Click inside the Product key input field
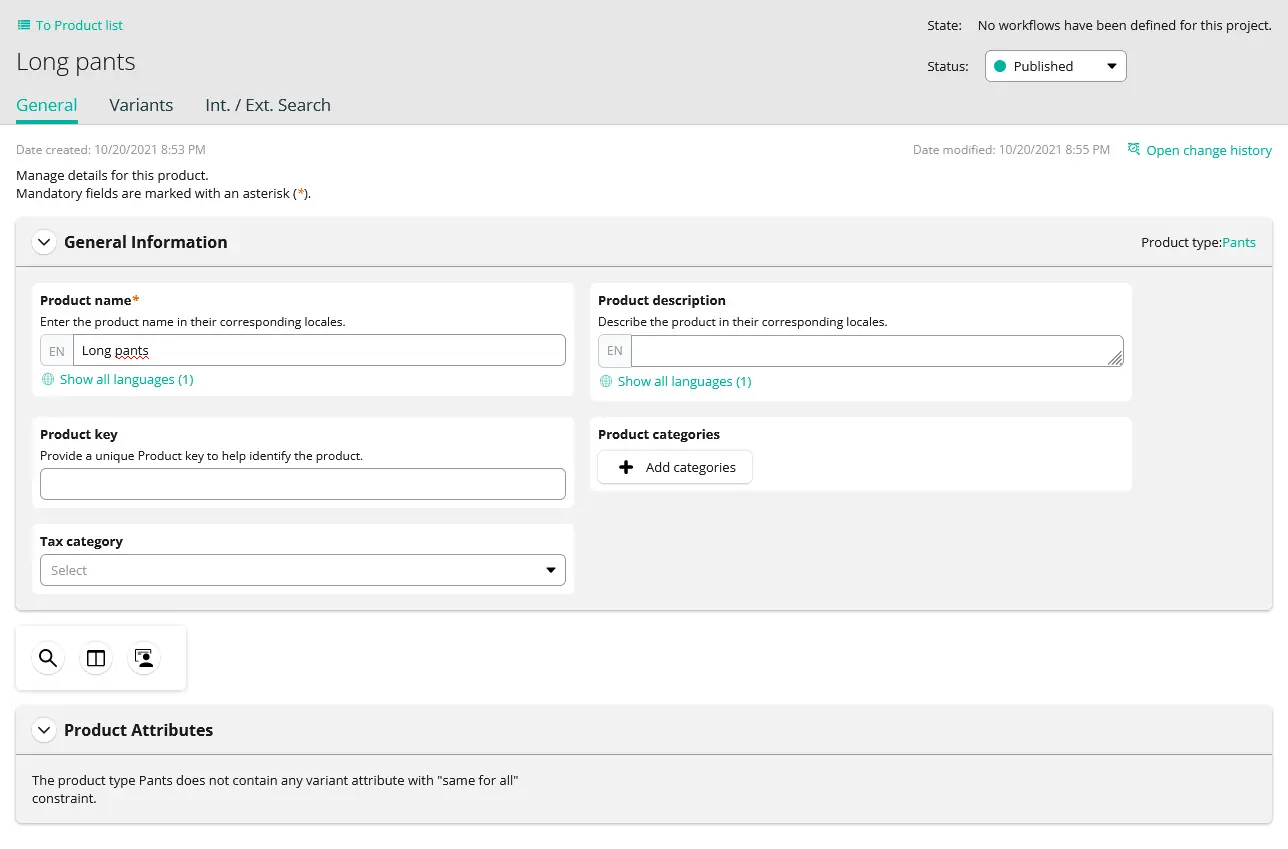Screen dimensions: 1288x849 pos(302,484)
